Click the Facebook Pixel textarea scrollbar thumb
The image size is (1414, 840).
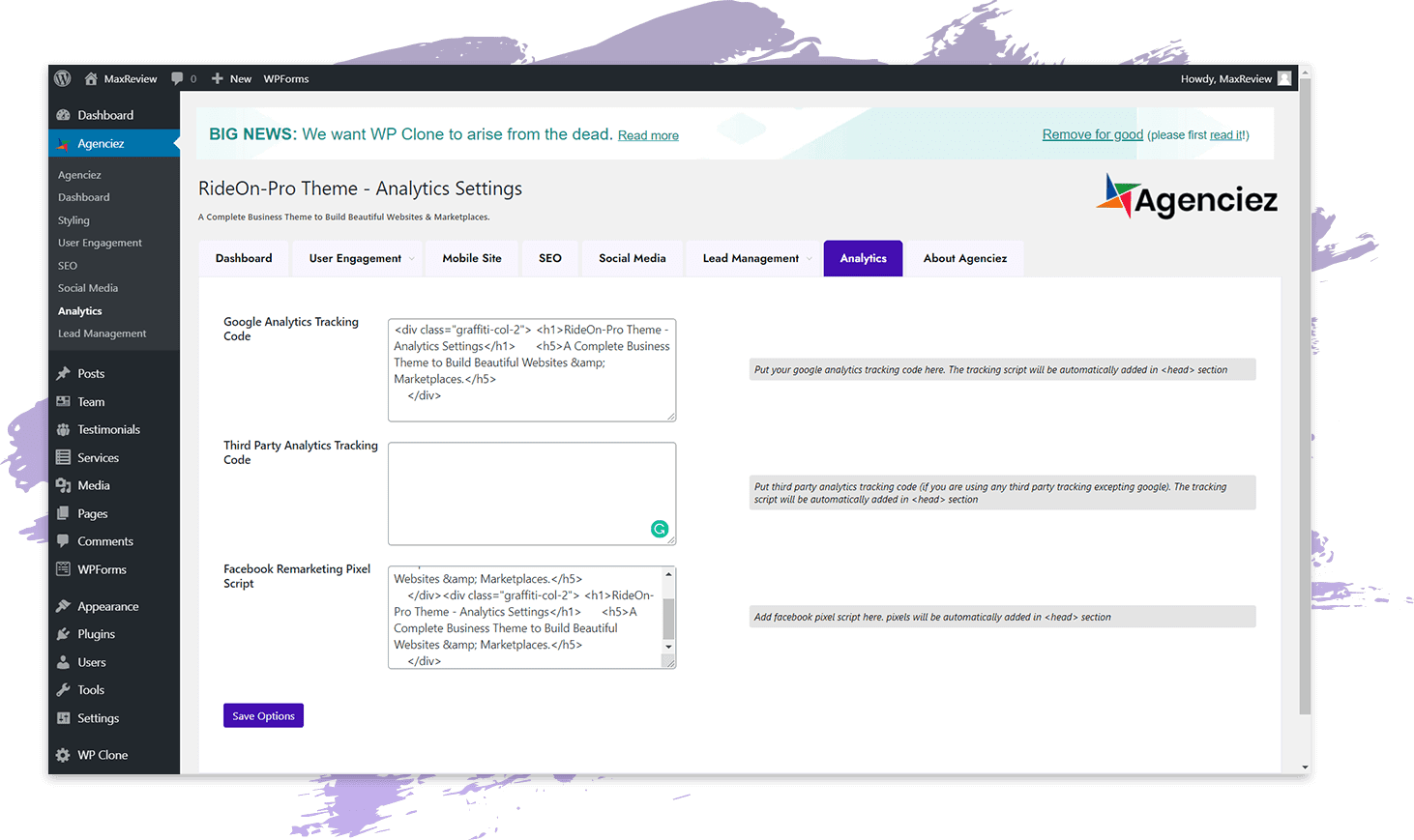(x=668, y=618)
